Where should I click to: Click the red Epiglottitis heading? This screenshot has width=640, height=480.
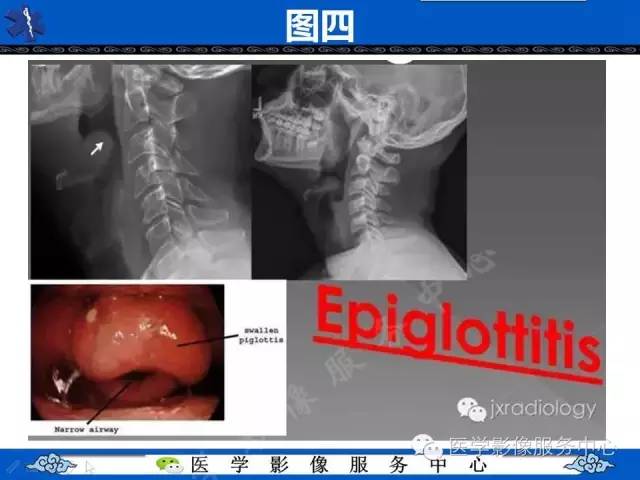457,331
